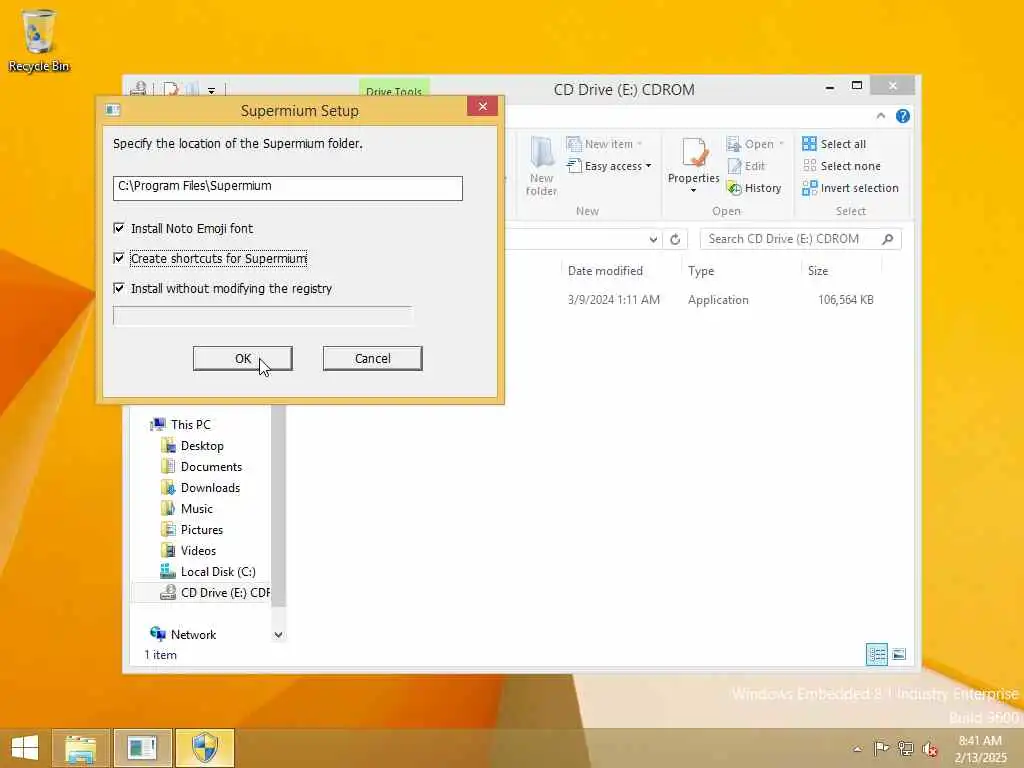Click the muted volume tray icon
Screen dimensions: 1024x768
coord(930,749)
